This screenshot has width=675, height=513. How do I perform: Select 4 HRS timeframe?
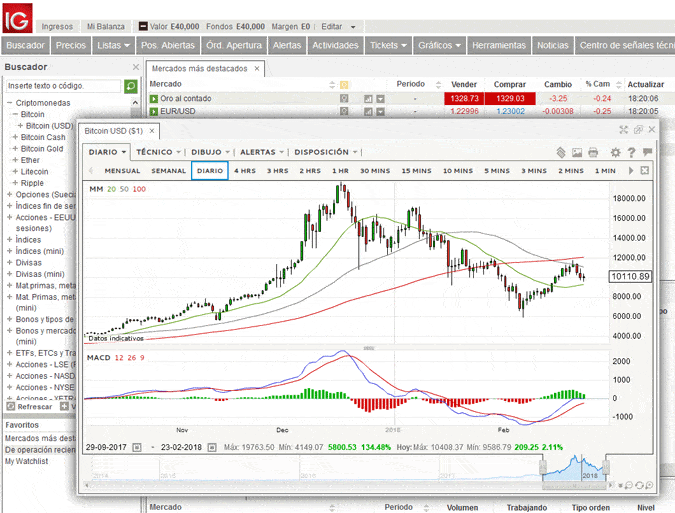[245, 171]
